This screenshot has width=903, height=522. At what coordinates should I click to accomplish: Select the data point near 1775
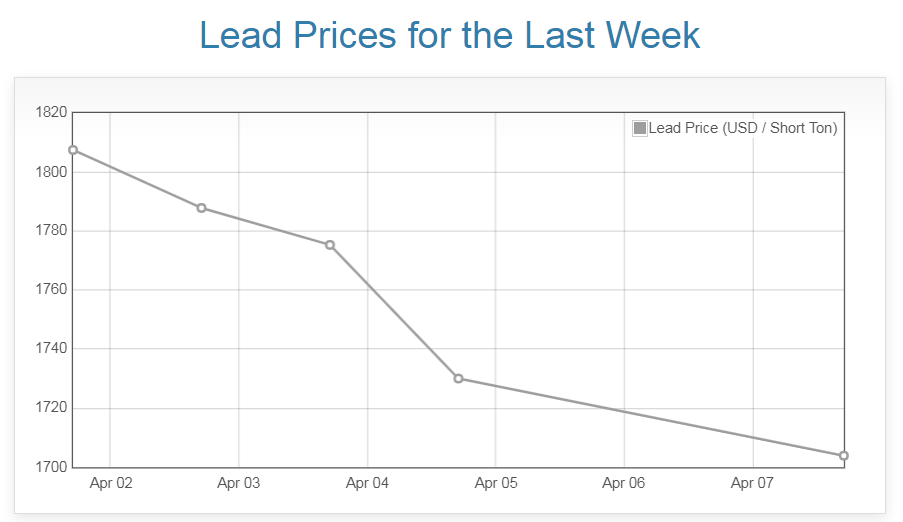pyautogui.click(x=330, y=245)
